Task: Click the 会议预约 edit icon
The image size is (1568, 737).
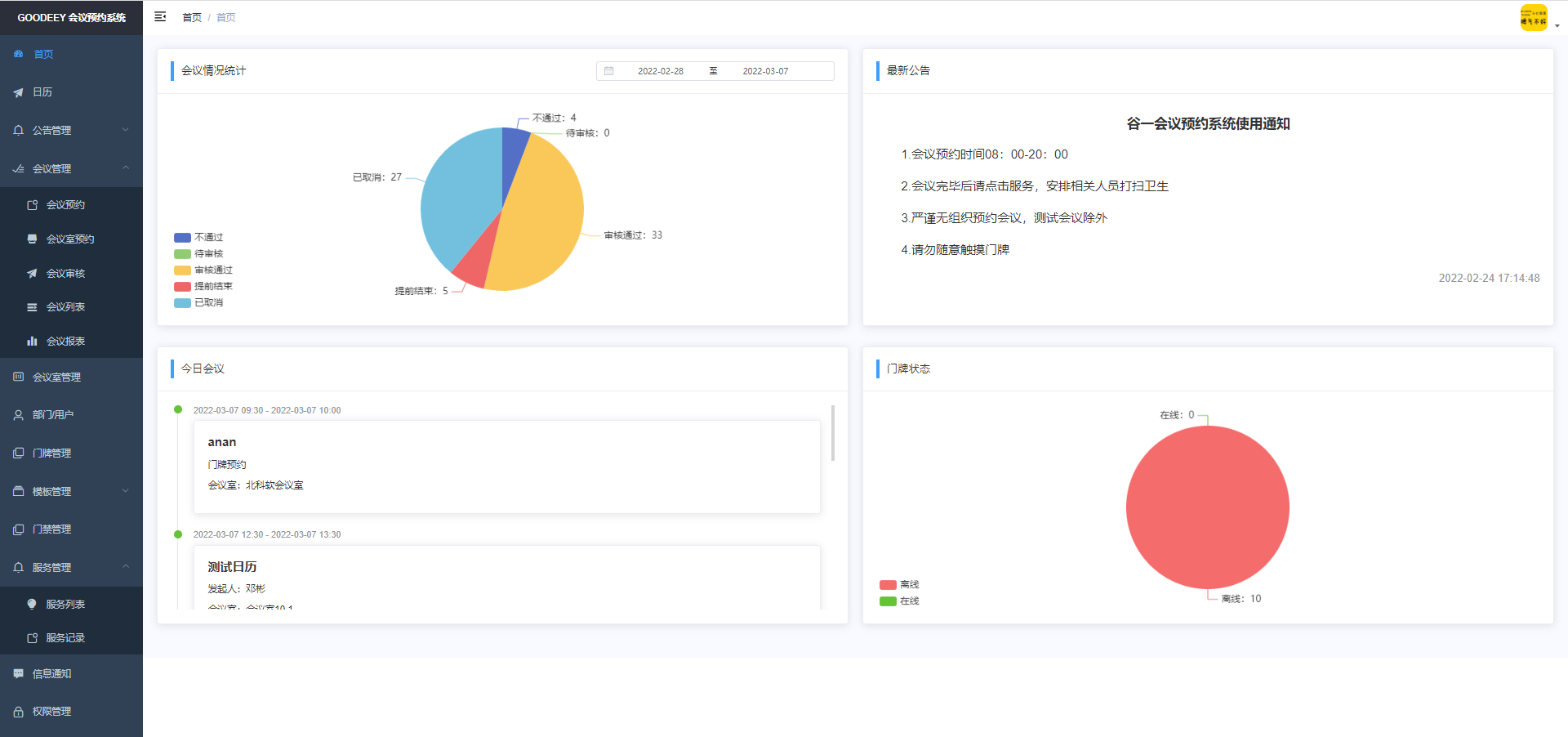Action: point(33,205)
